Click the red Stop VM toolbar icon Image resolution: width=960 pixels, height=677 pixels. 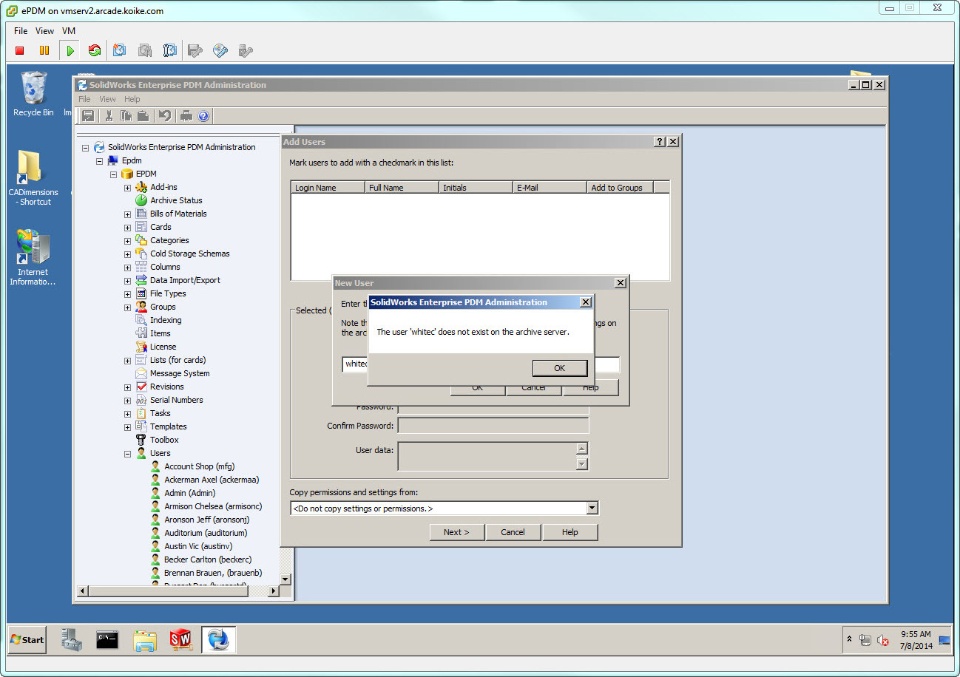pos(20,51)
